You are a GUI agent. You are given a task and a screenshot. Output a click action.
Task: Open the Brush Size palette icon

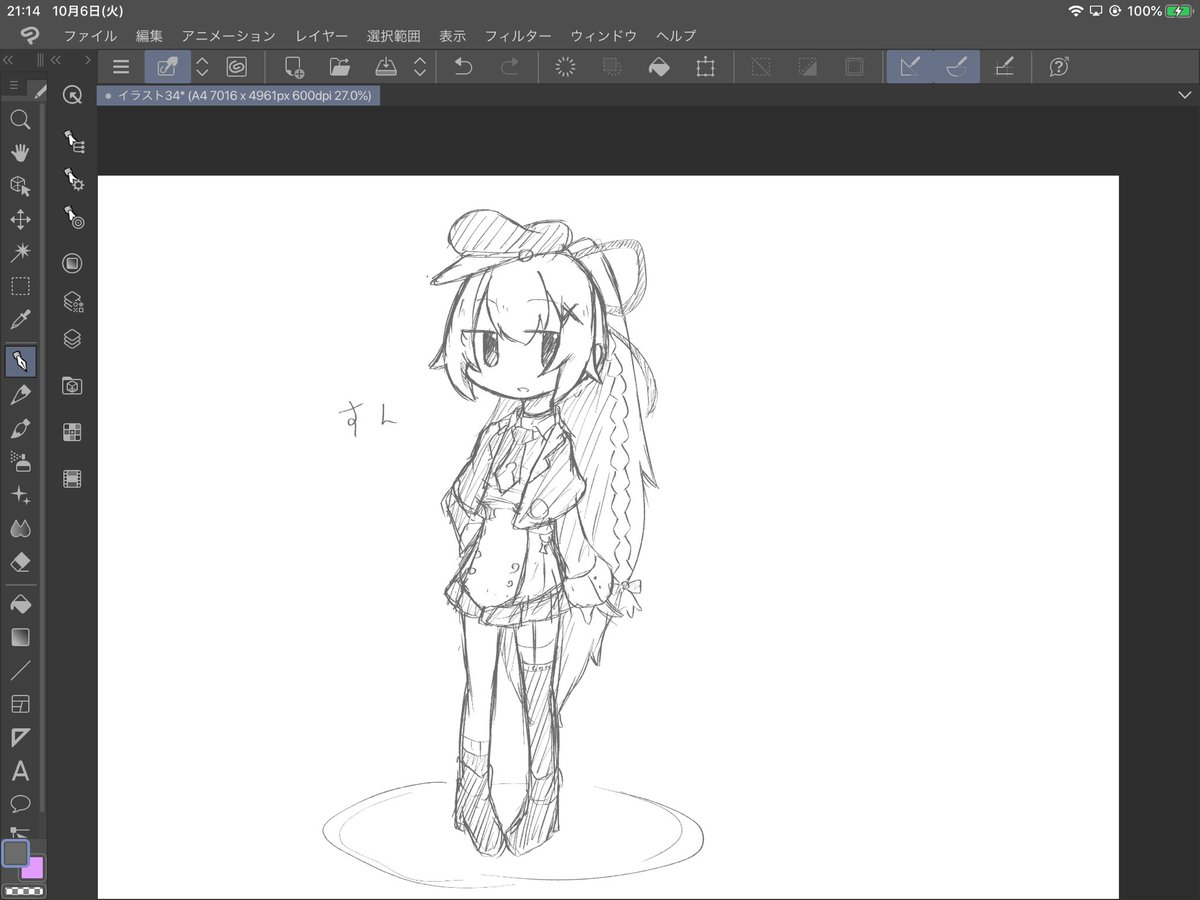pos(72,217)
